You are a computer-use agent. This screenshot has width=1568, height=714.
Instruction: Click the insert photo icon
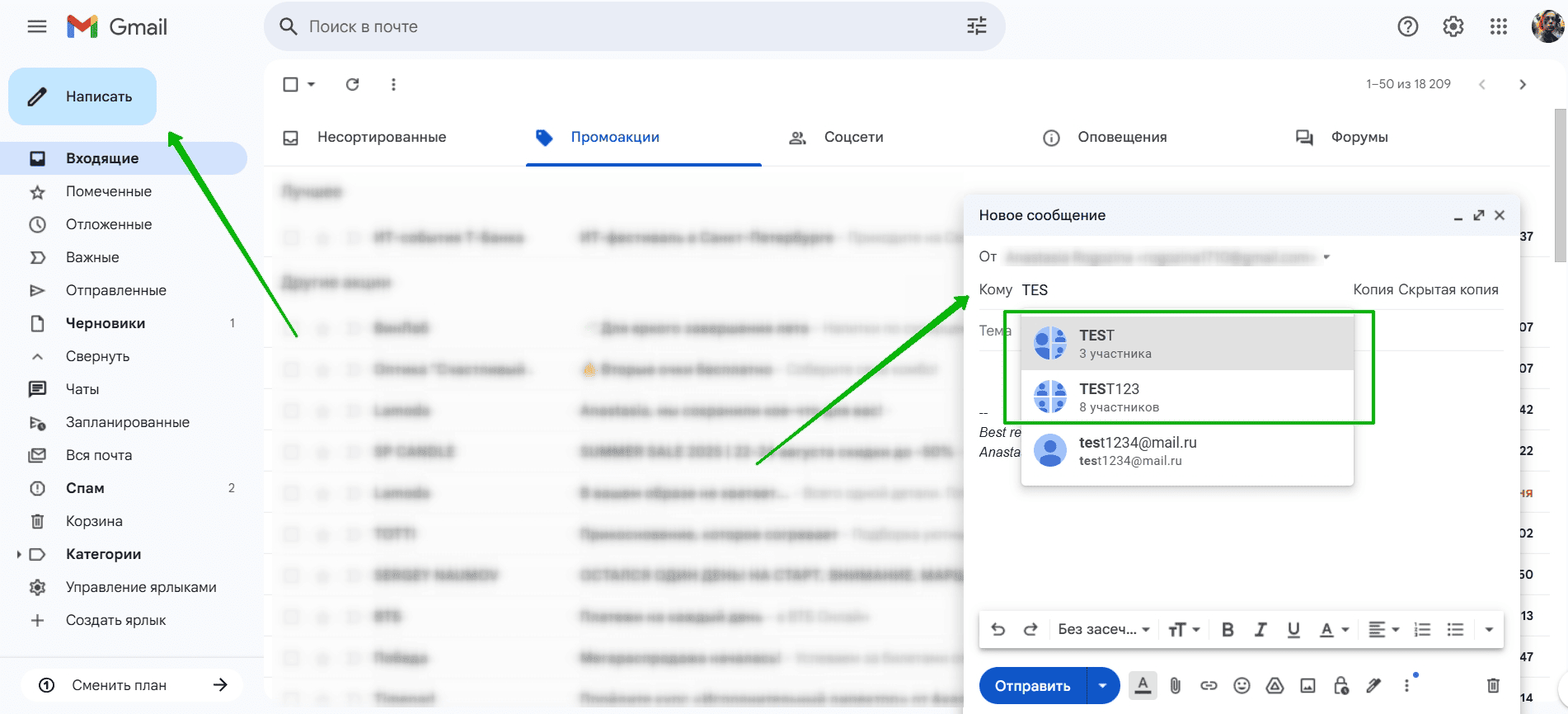(1307, 685)
